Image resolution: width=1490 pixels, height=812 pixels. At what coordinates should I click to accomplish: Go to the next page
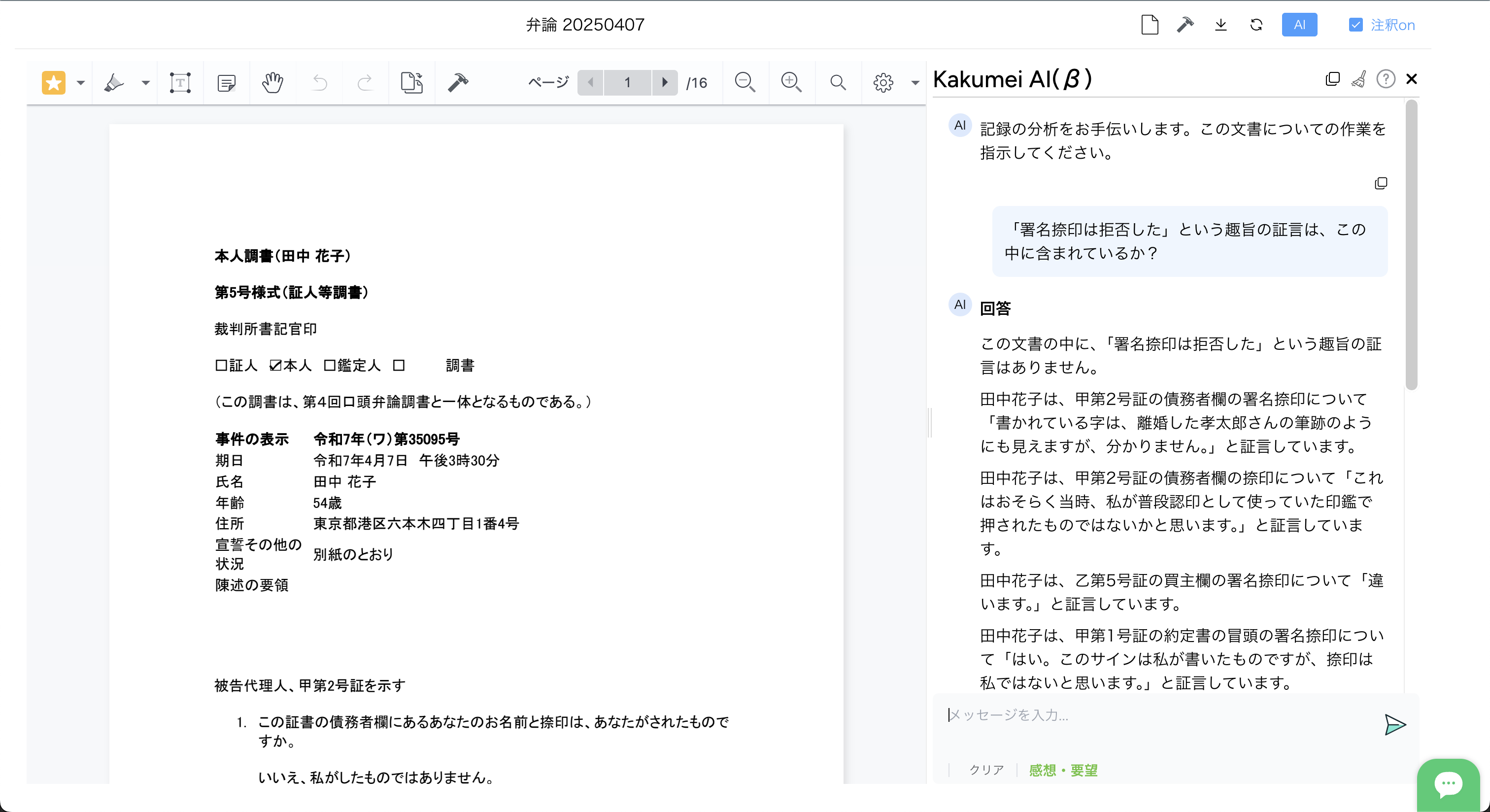(665, 83)
